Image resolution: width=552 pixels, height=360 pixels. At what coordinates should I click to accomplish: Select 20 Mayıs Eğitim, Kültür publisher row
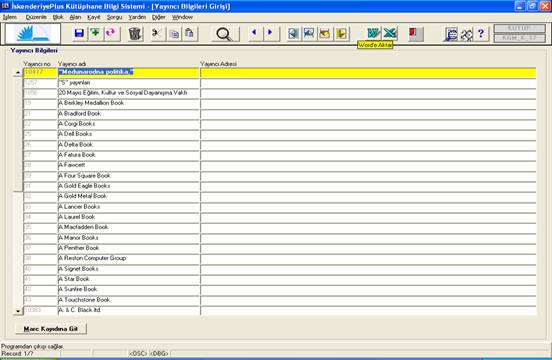[x=128, y=93]
